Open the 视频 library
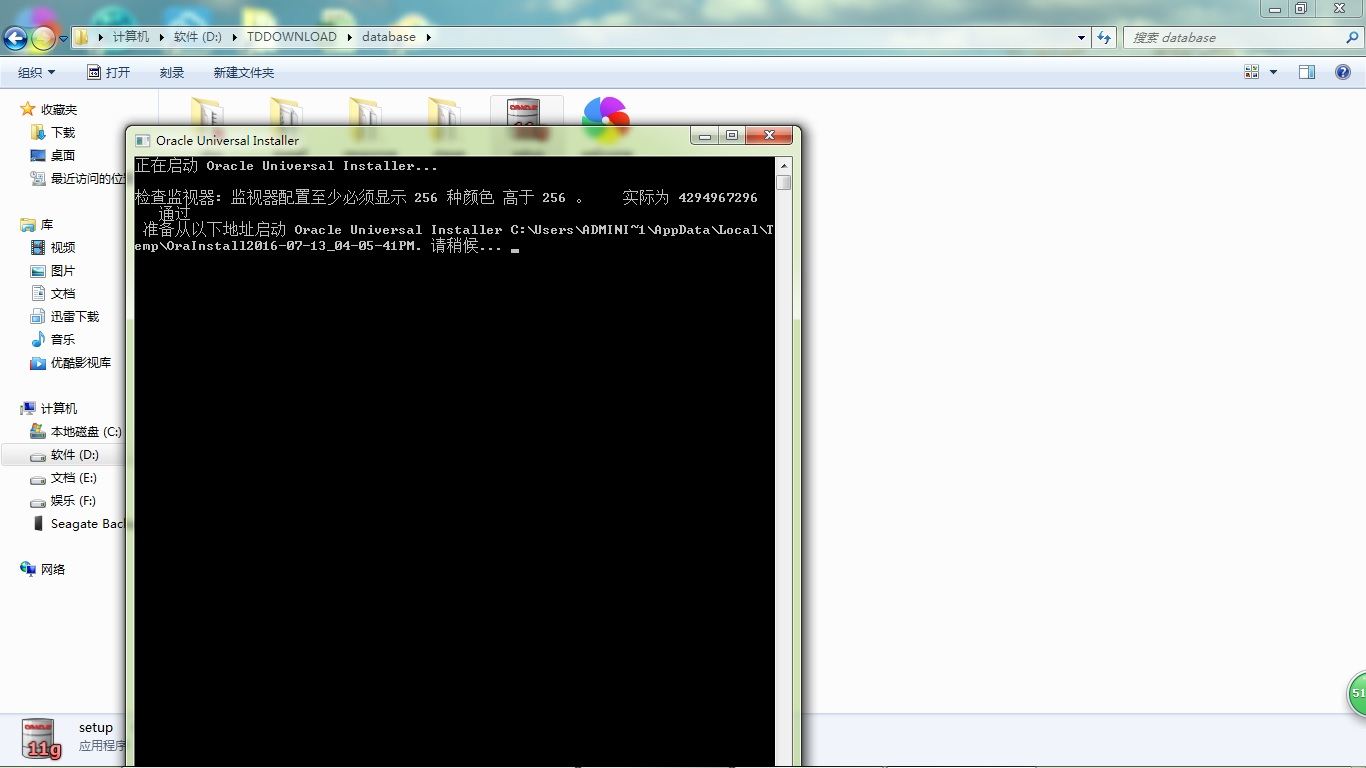Screen dimensions: 1366x768 [63, 247]
